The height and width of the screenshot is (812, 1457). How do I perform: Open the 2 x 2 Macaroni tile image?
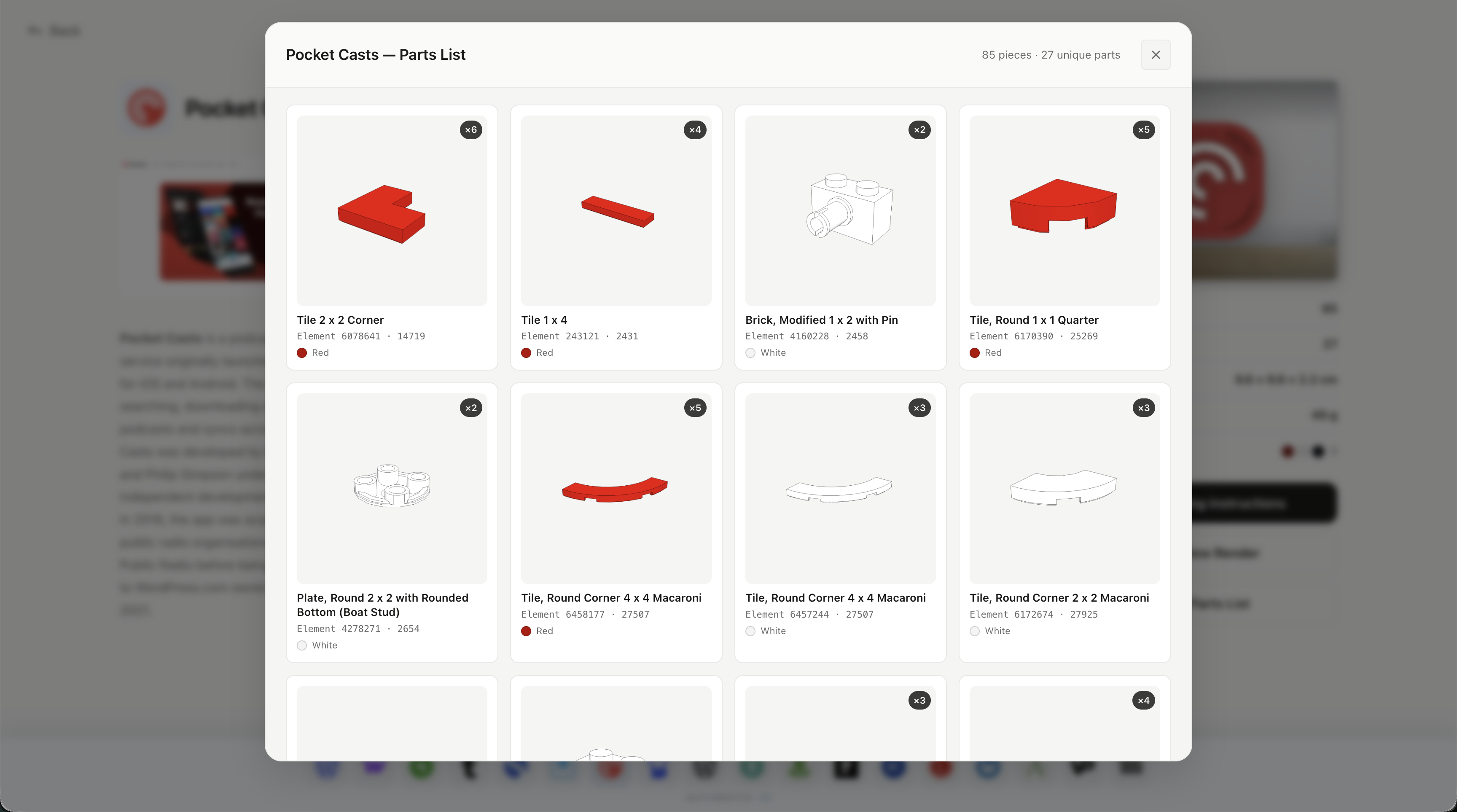(1065, 489)
